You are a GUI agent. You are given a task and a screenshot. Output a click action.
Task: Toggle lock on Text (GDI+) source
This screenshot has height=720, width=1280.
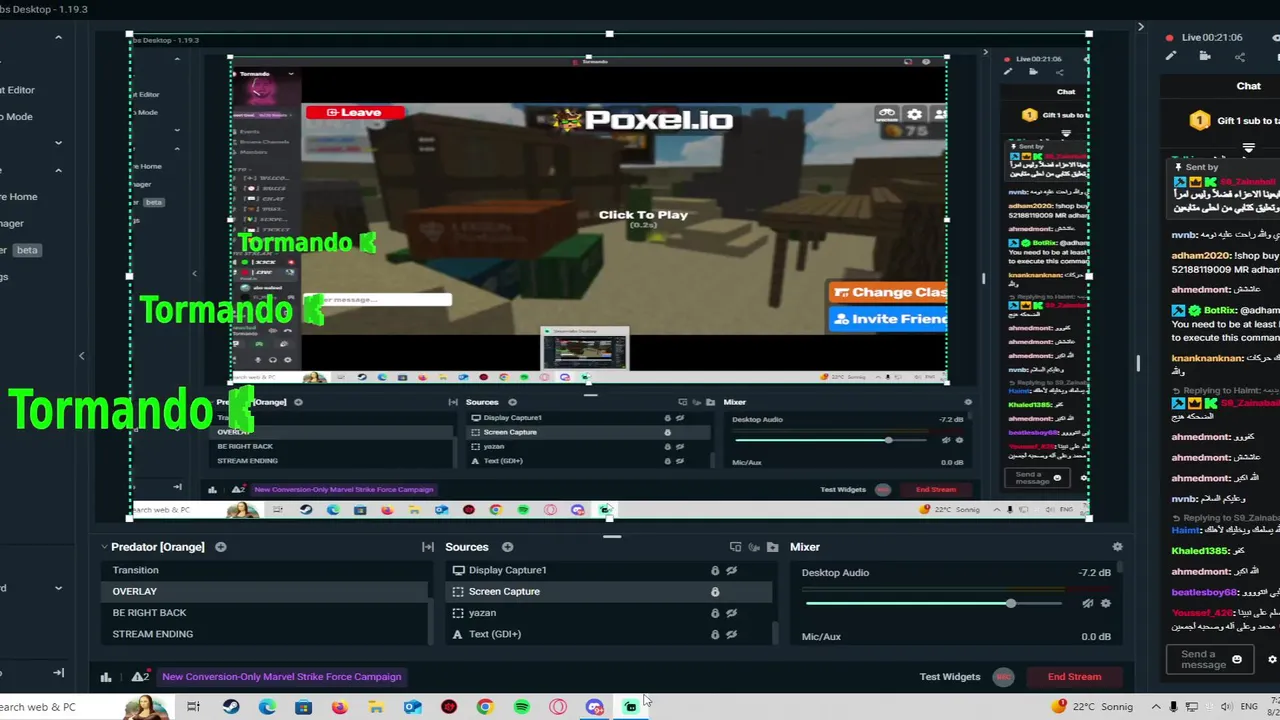(714, 634)
